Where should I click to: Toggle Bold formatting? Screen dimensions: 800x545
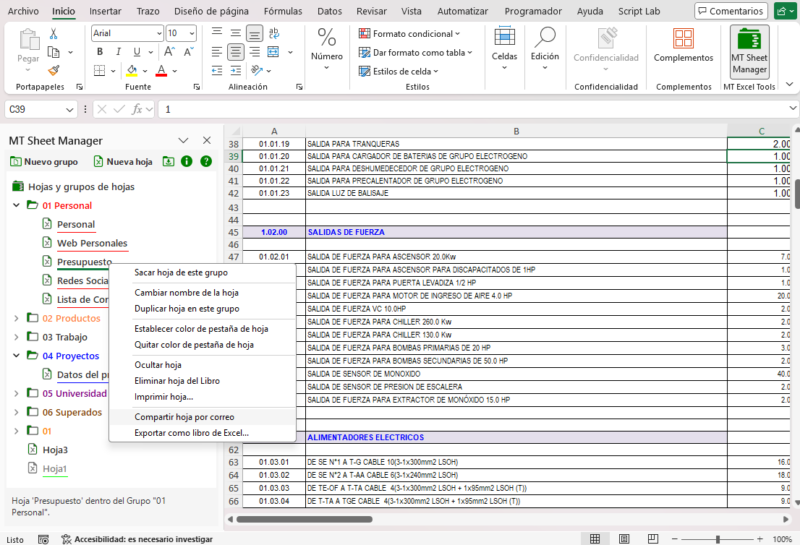(x=99, y=52)
